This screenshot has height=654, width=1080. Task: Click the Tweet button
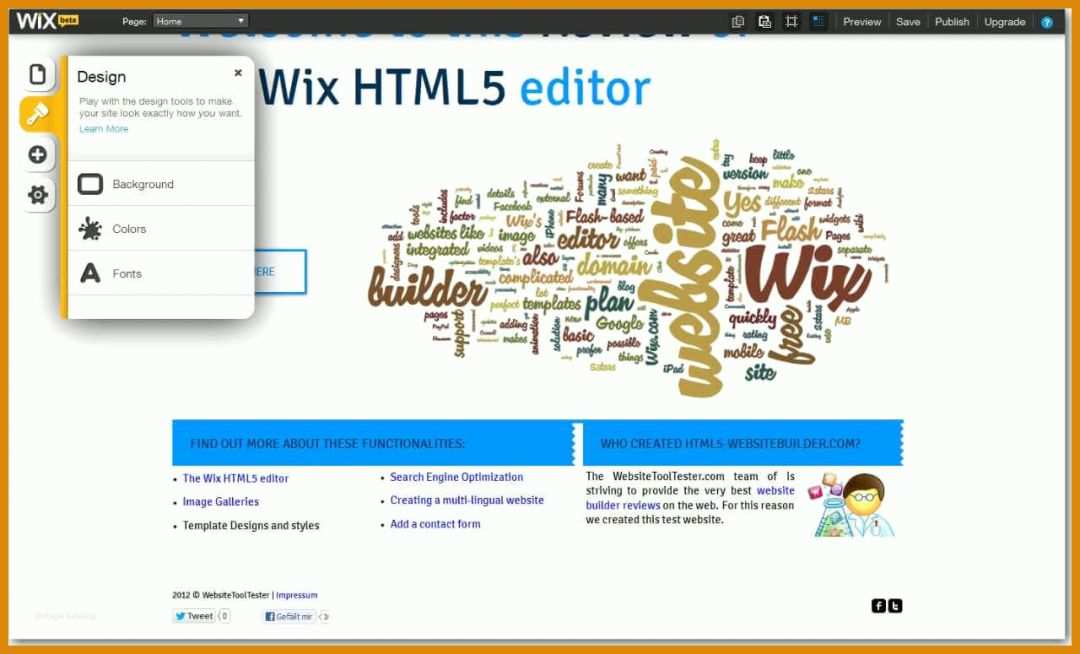click(x=194, y=616)
